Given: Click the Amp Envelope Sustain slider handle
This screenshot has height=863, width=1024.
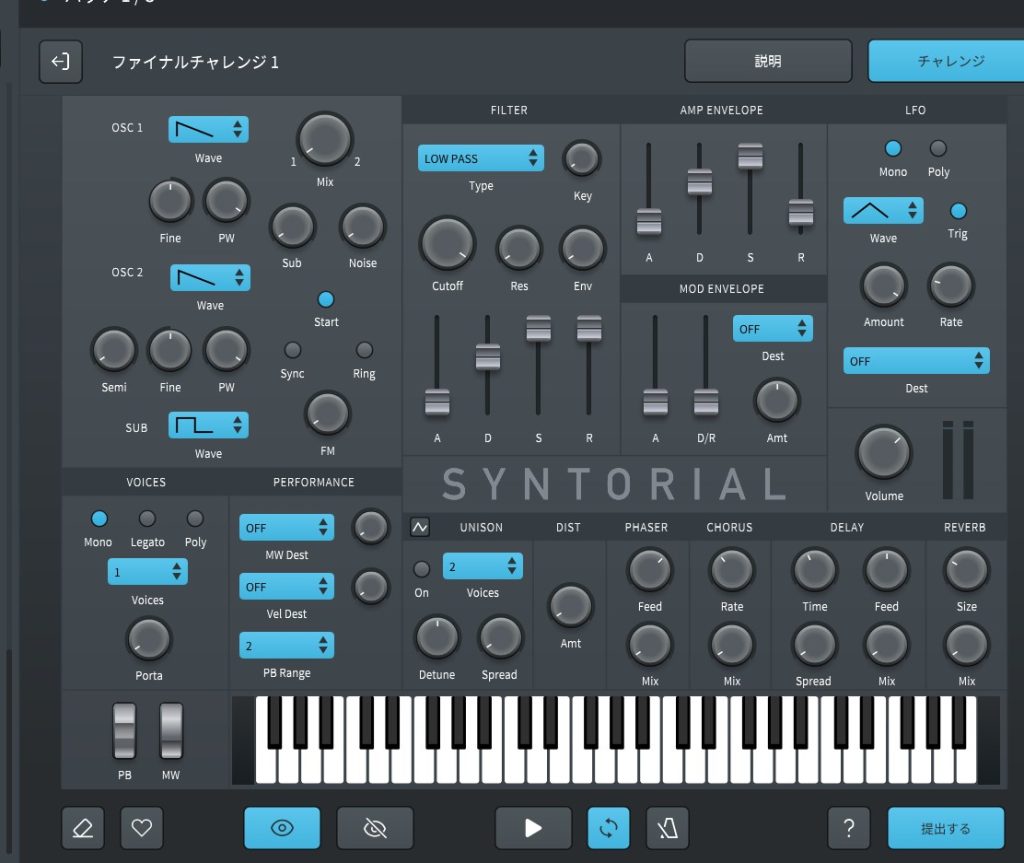Looking at the screenshot, I should [x=750, y=156].
